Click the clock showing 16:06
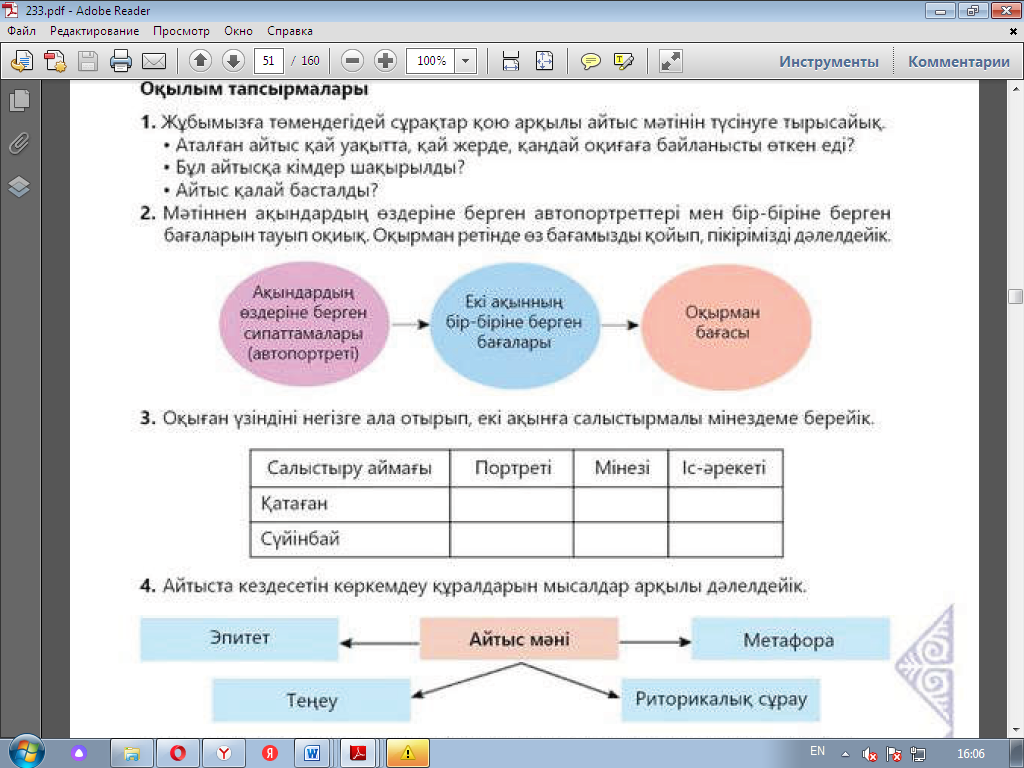Screen dimensions: 1024x768 (970, 754)
